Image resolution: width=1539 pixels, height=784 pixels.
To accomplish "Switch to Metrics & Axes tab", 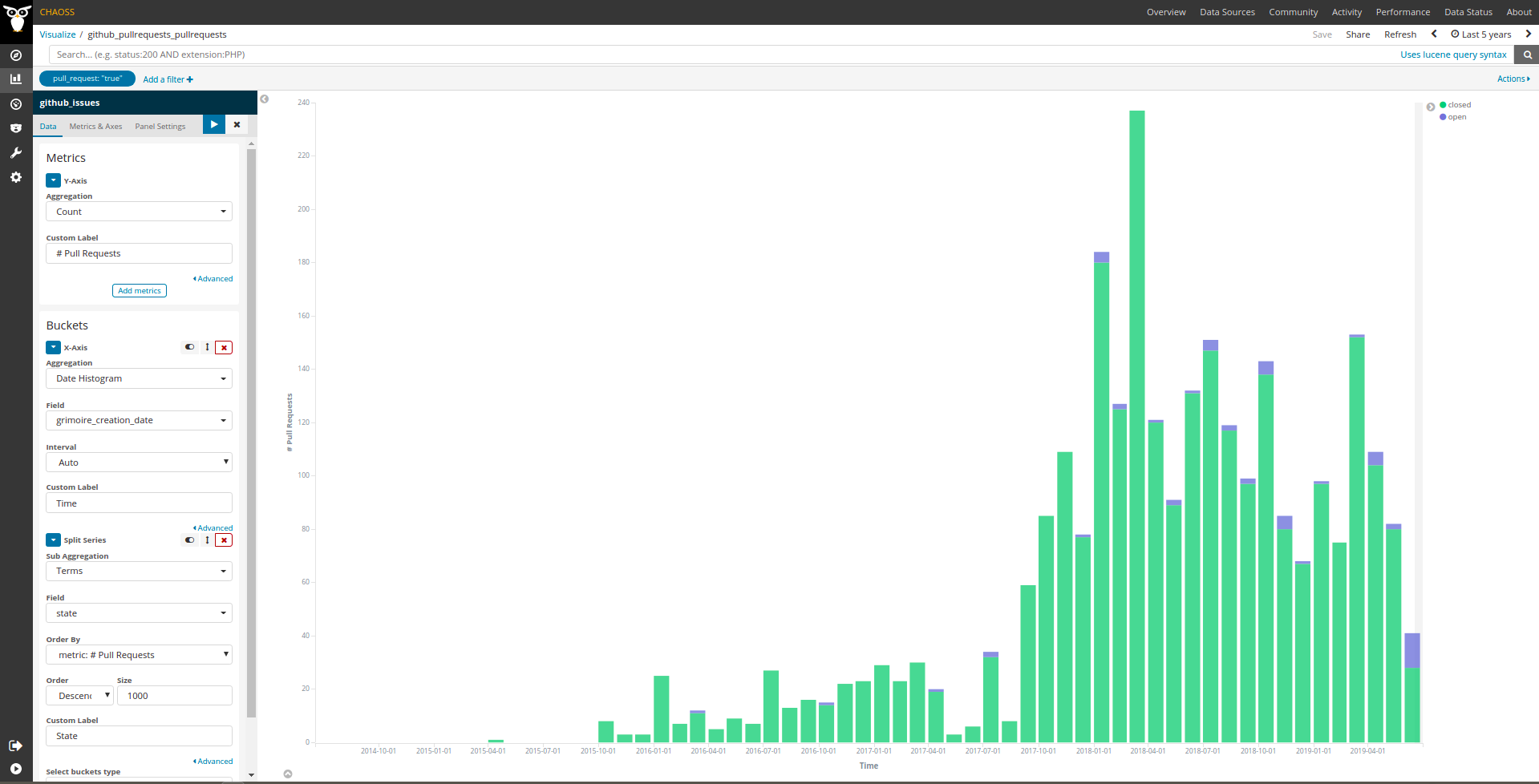I will coord(95,126).
